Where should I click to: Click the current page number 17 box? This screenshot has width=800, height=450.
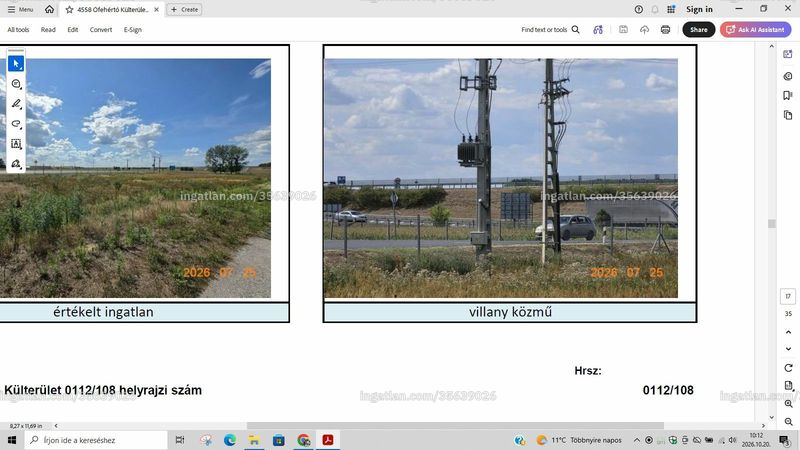point(788,296)
